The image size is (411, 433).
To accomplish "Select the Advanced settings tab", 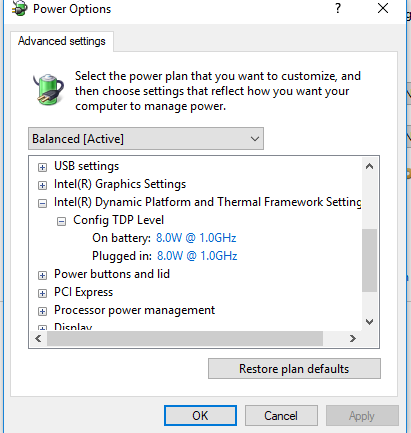I will pos(62,41).
